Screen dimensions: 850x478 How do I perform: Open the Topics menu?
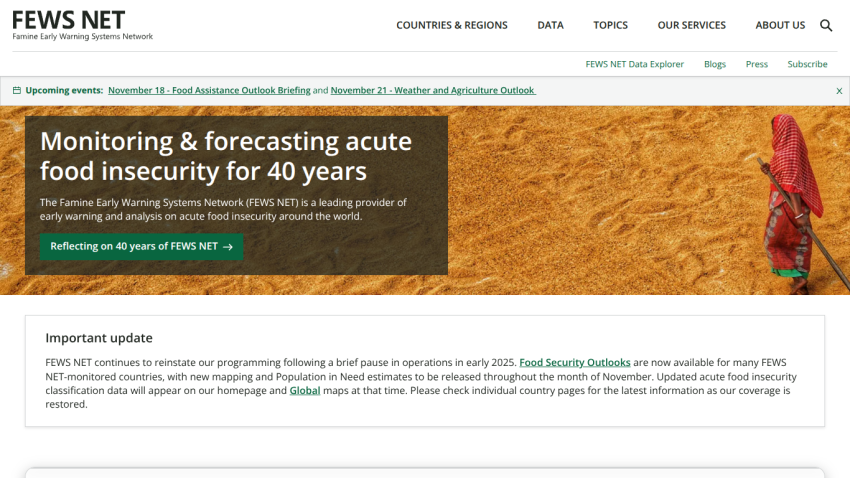(x=610, y=25)
